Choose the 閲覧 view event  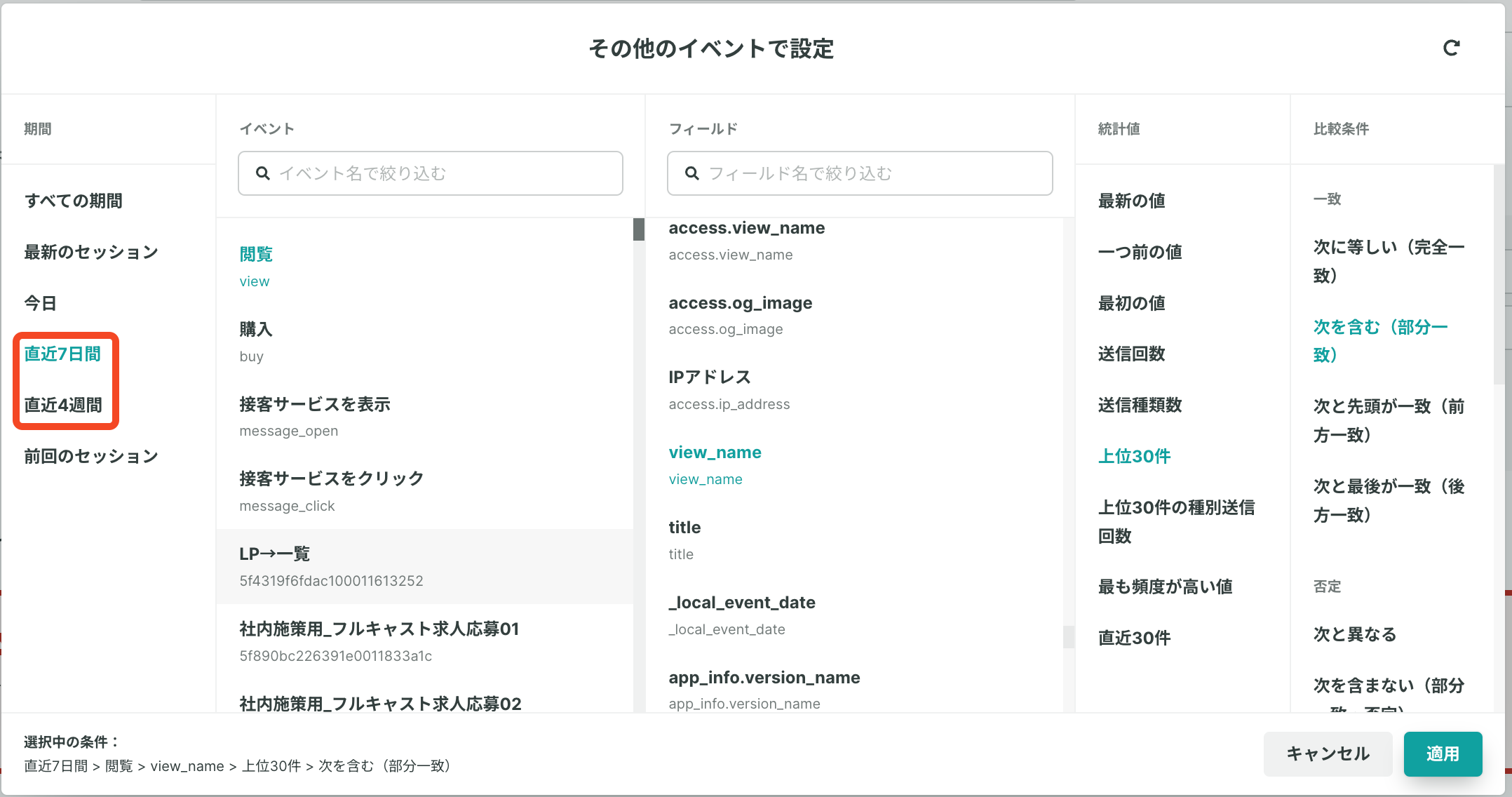click(425, 267)
